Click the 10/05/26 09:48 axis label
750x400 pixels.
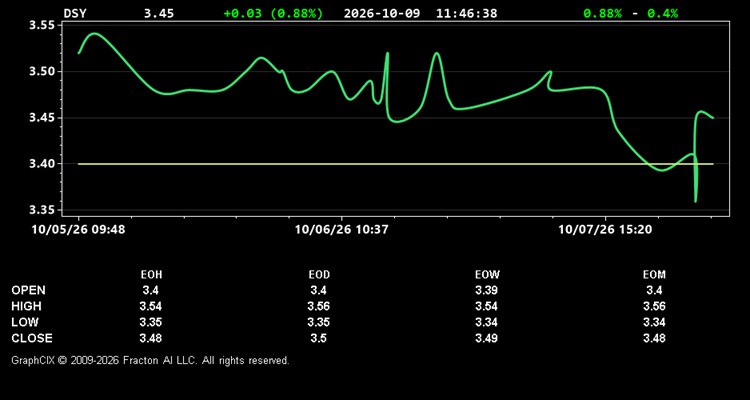[78, 230]
